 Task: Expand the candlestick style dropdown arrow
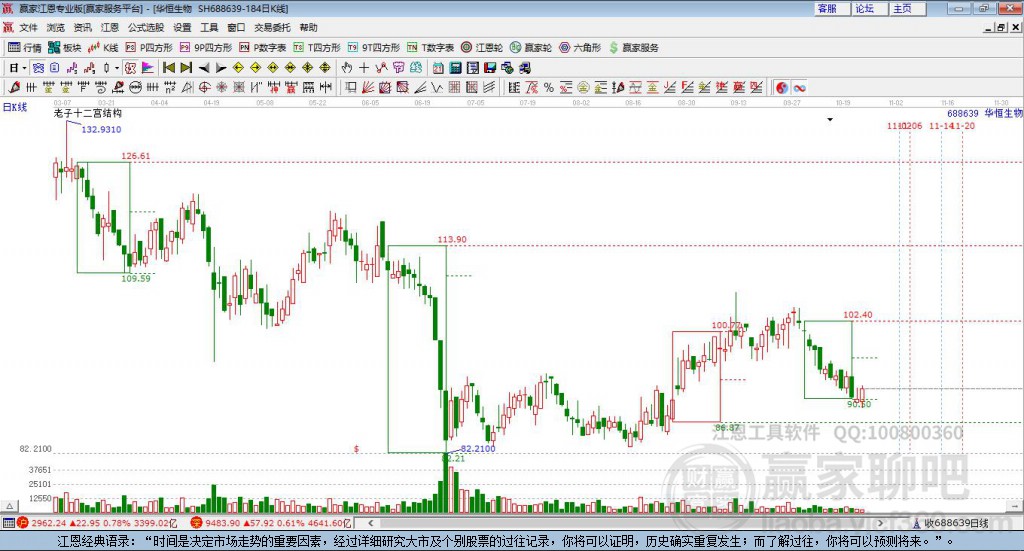tap(117, 68)
